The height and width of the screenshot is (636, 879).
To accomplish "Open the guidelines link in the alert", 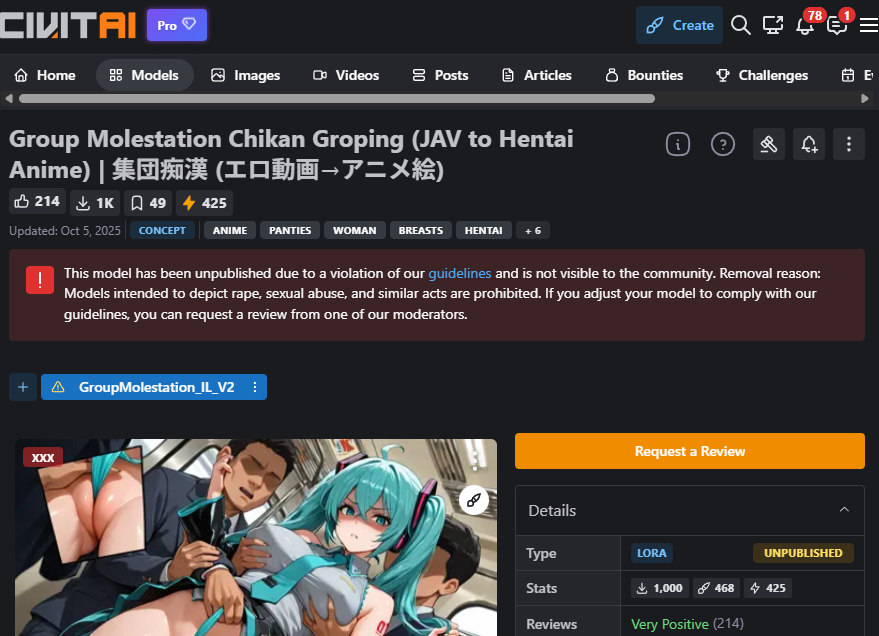I will 460,273.
